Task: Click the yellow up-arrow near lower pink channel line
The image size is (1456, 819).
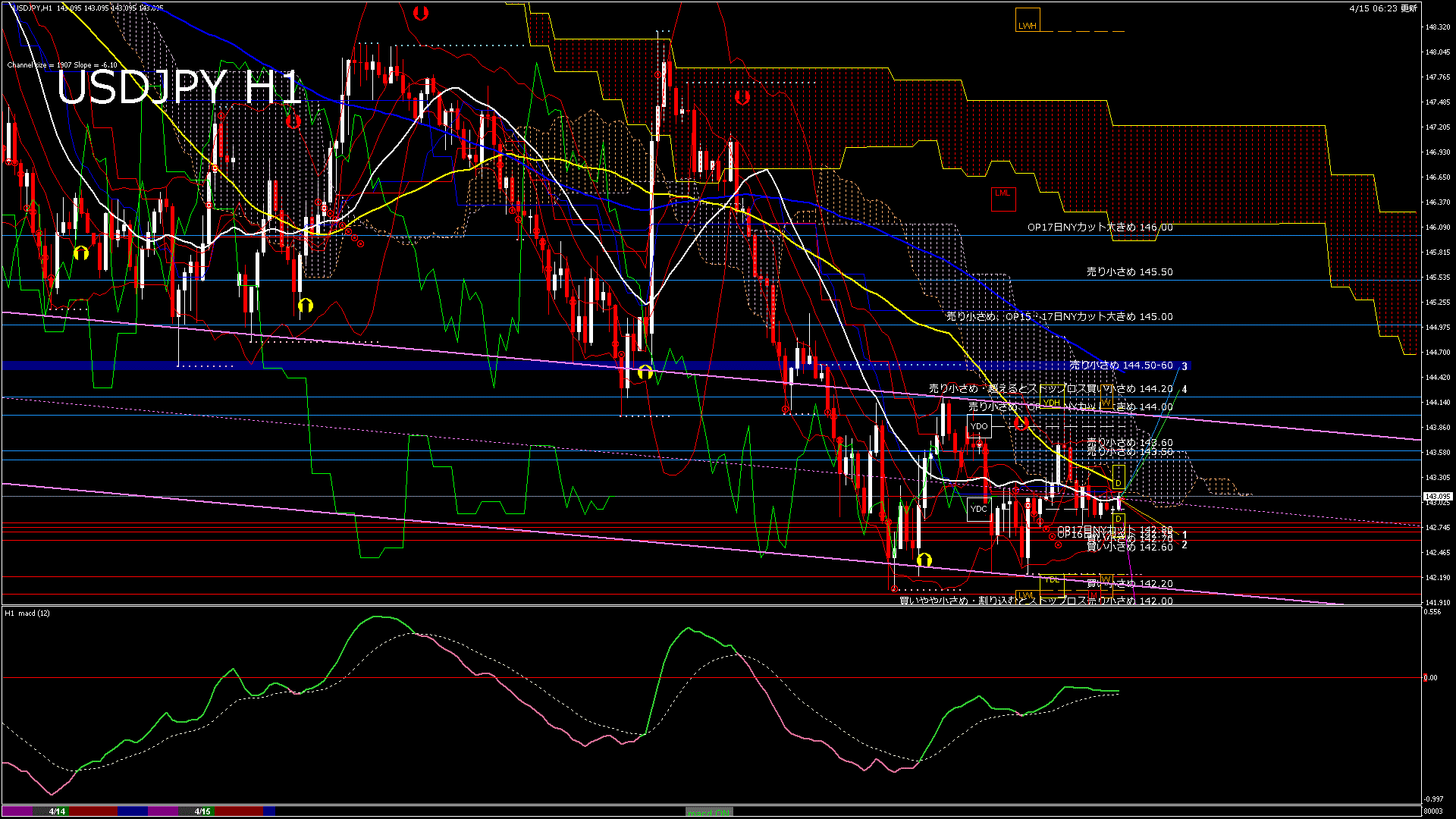Action: point(924,560)
